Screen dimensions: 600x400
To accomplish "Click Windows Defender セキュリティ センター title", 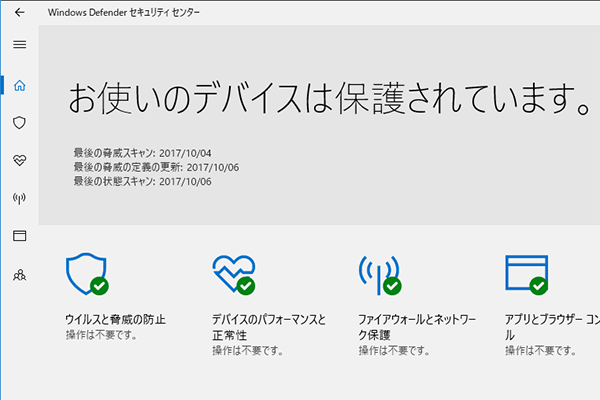I will click(x=124, y=13).
